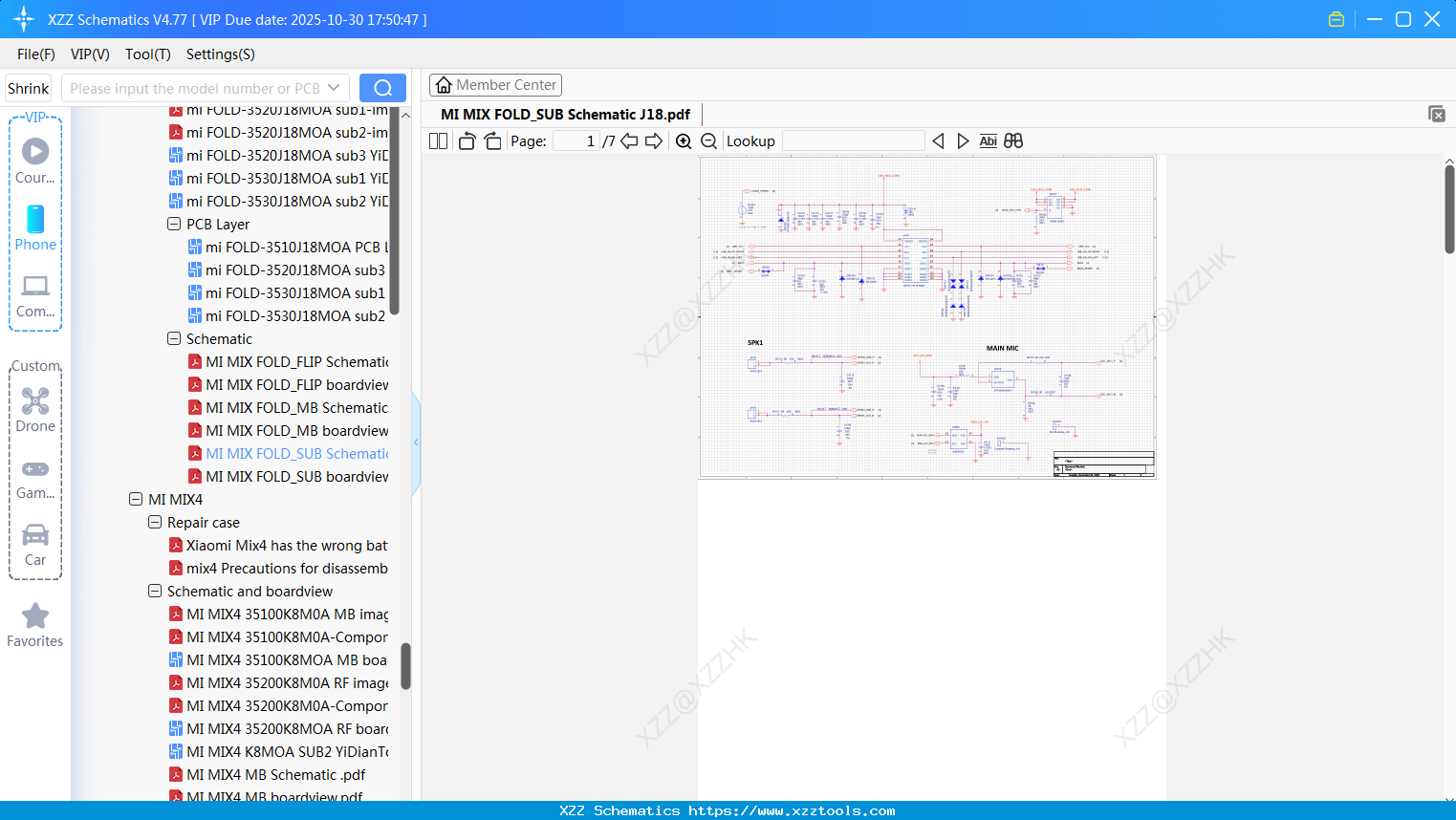Open the File(F) menu
The height and width of the screenshot is (820, 1456).
[36, 54]
